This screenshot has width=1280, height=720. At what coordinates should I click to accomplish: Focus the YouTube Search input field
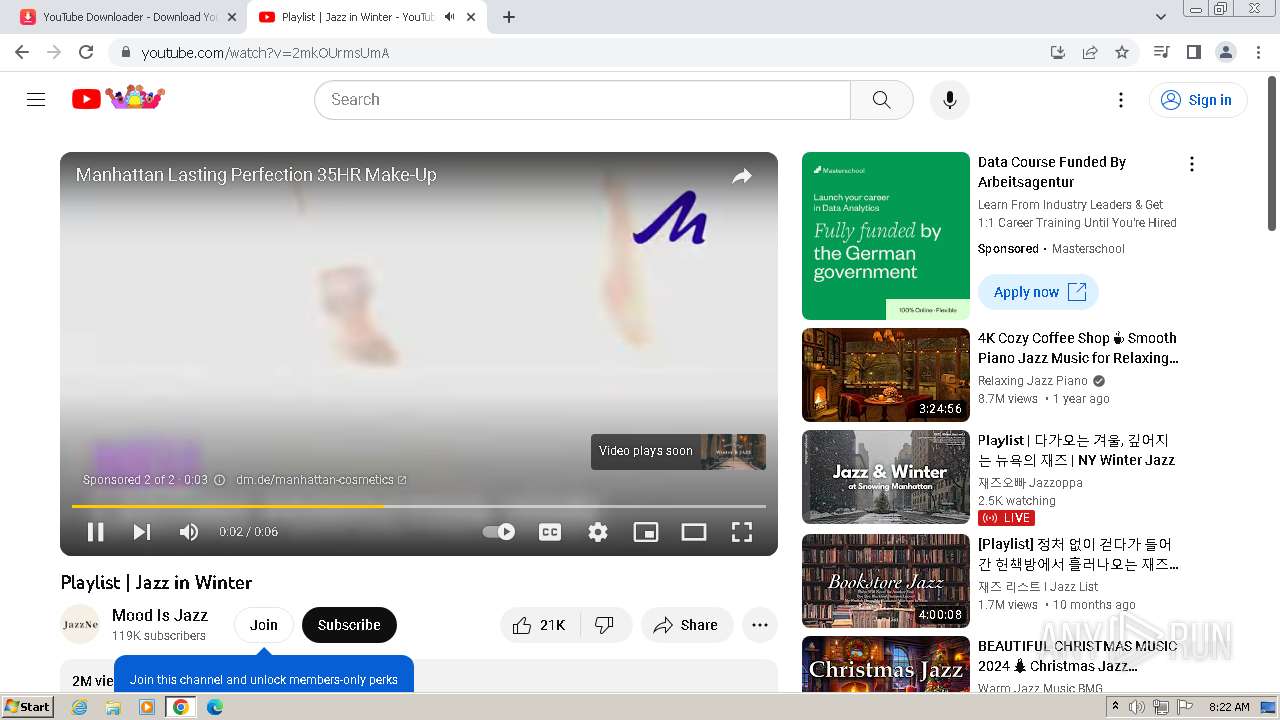[582, 100]
